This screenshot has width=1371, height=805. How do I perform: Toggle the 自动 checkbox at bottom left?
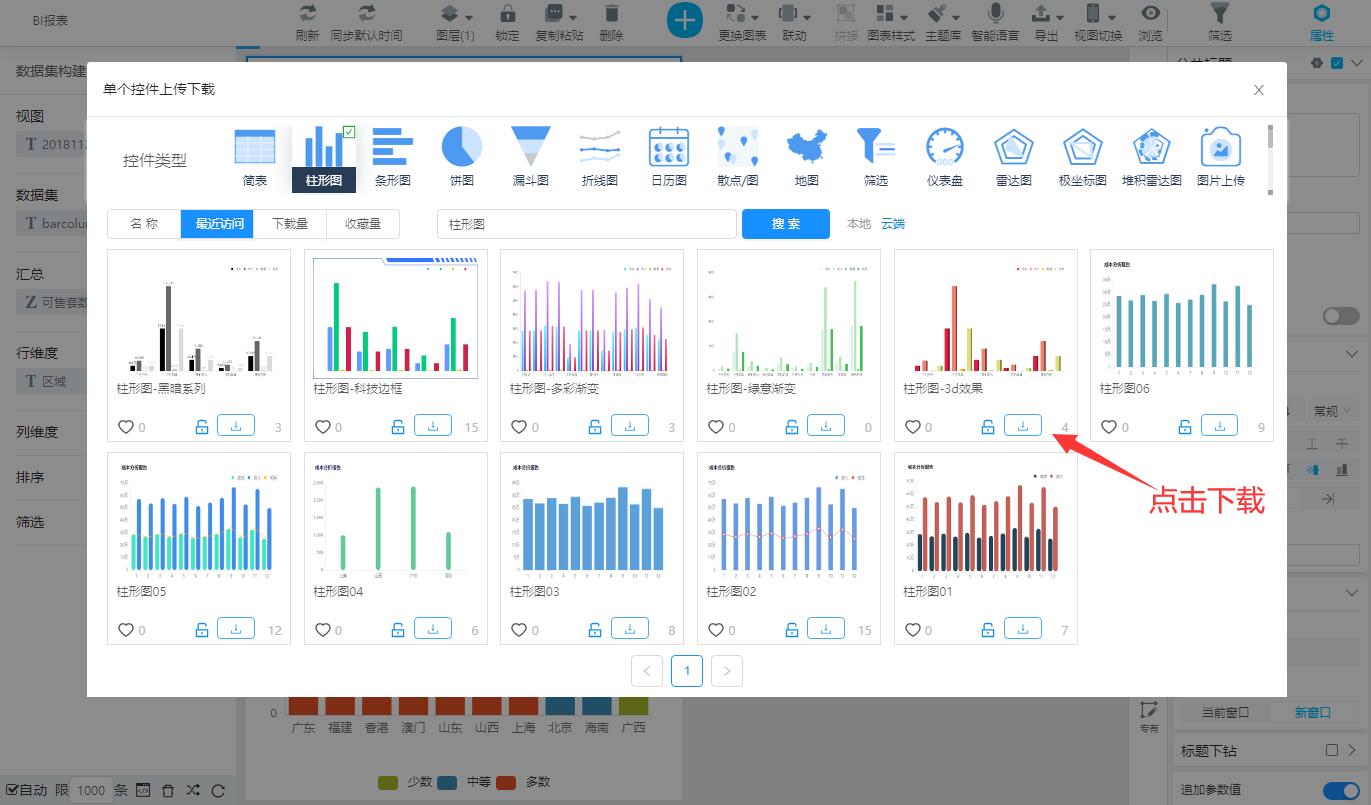click(x=12, y=790)
